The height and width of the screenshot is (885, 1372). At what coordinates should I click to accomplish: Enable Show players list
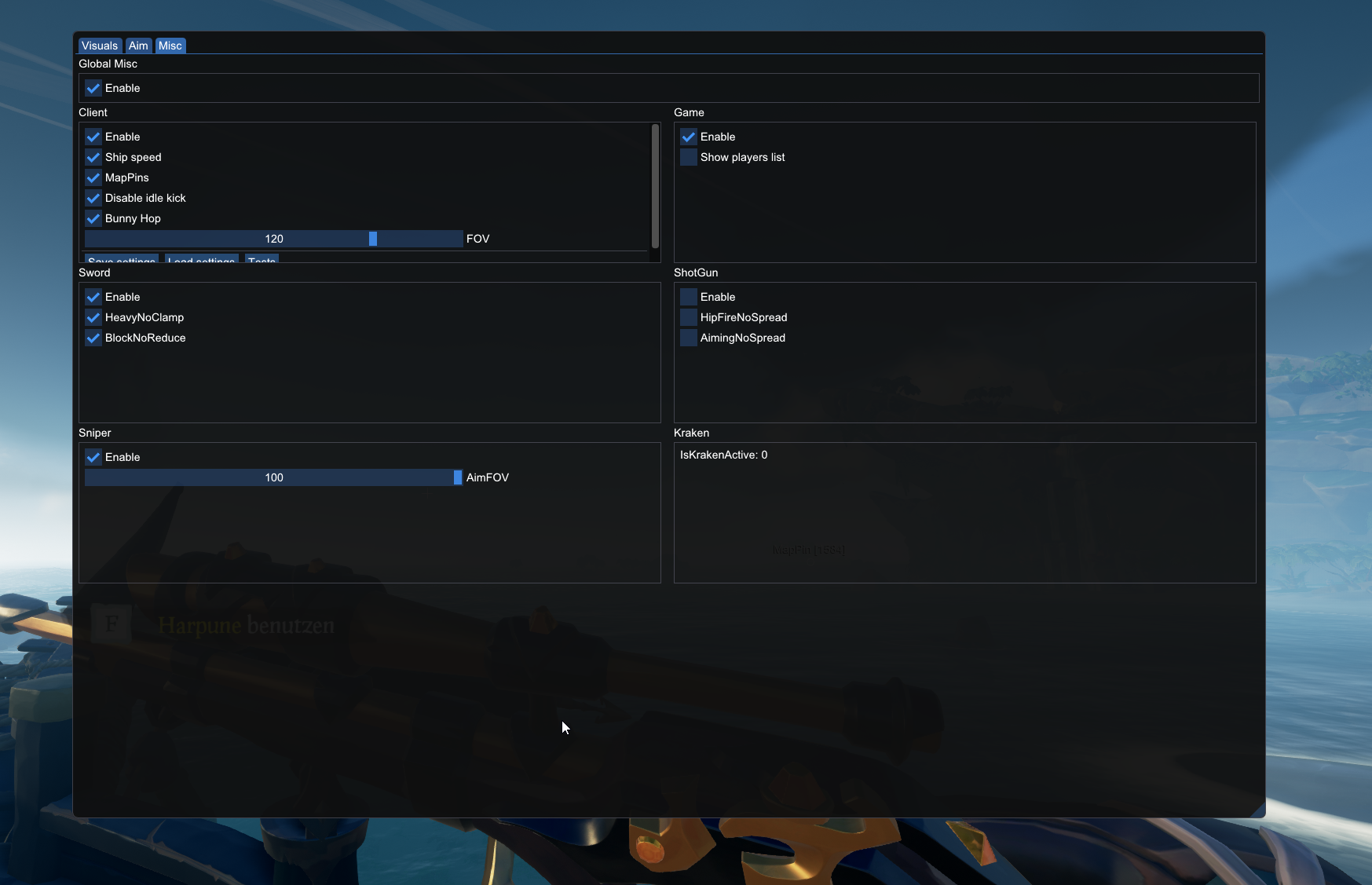[689, 157]
